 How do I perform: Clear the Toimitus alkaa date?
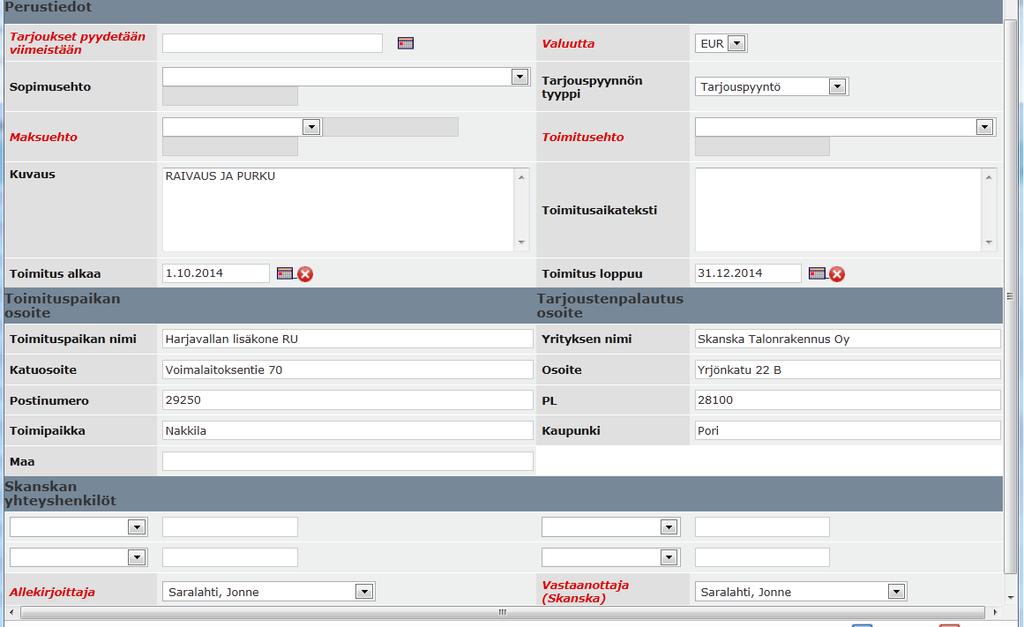tap(305, 274)
